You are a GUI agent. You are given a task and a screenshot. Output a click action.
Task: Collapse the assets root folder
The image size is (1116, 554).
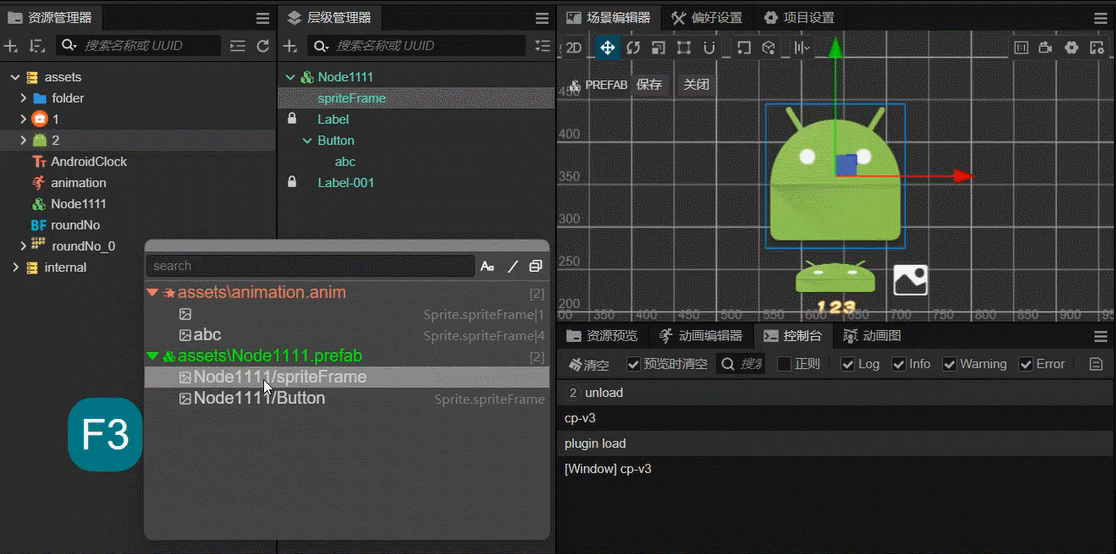[x=15, y=77]
